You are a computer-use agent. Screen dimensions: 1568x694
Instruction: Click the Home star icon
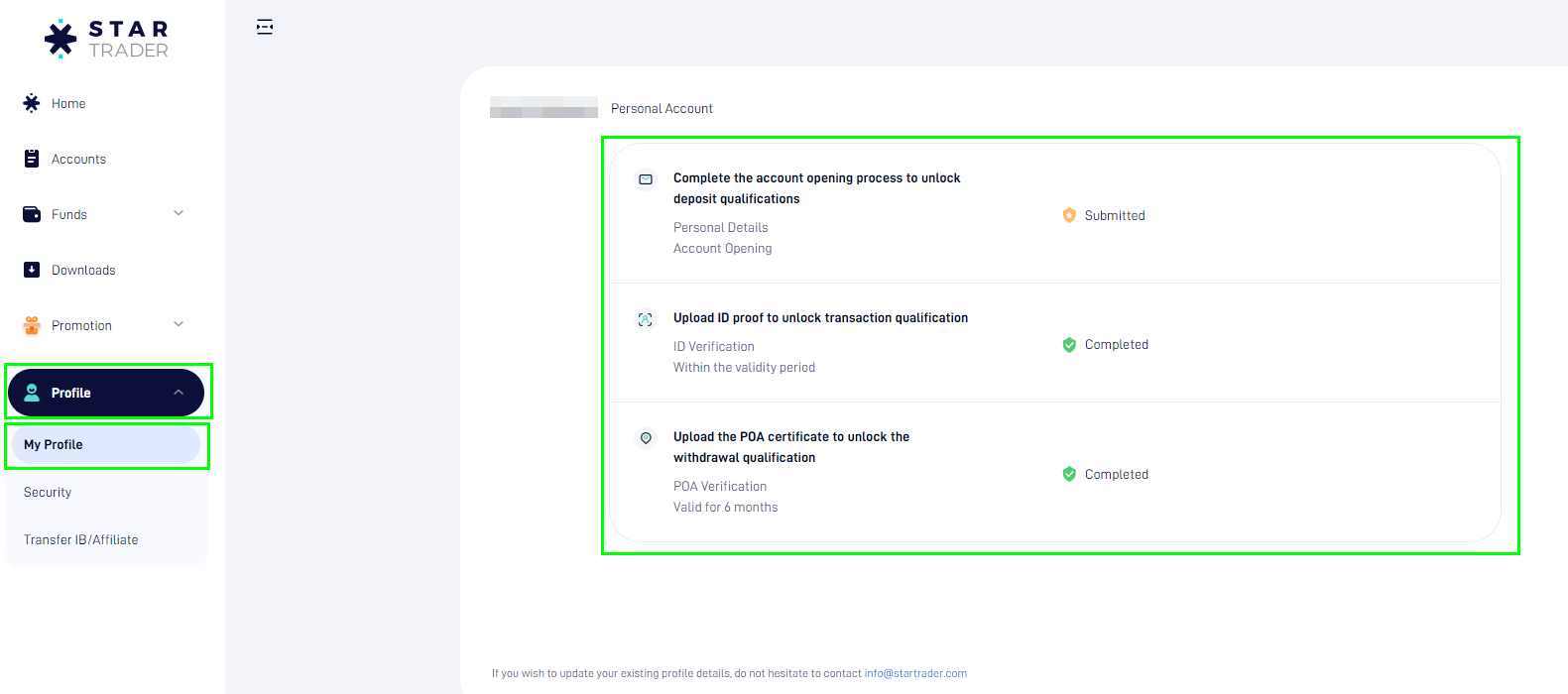point(32,103)
